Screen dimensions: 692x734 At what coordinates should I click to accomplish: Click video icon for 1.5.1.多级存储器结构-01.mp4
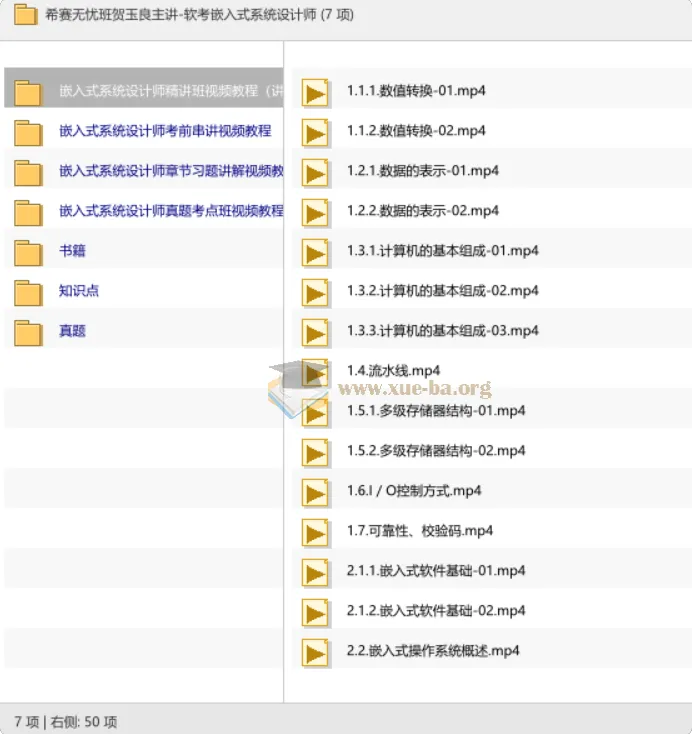(x=315, y=413)
